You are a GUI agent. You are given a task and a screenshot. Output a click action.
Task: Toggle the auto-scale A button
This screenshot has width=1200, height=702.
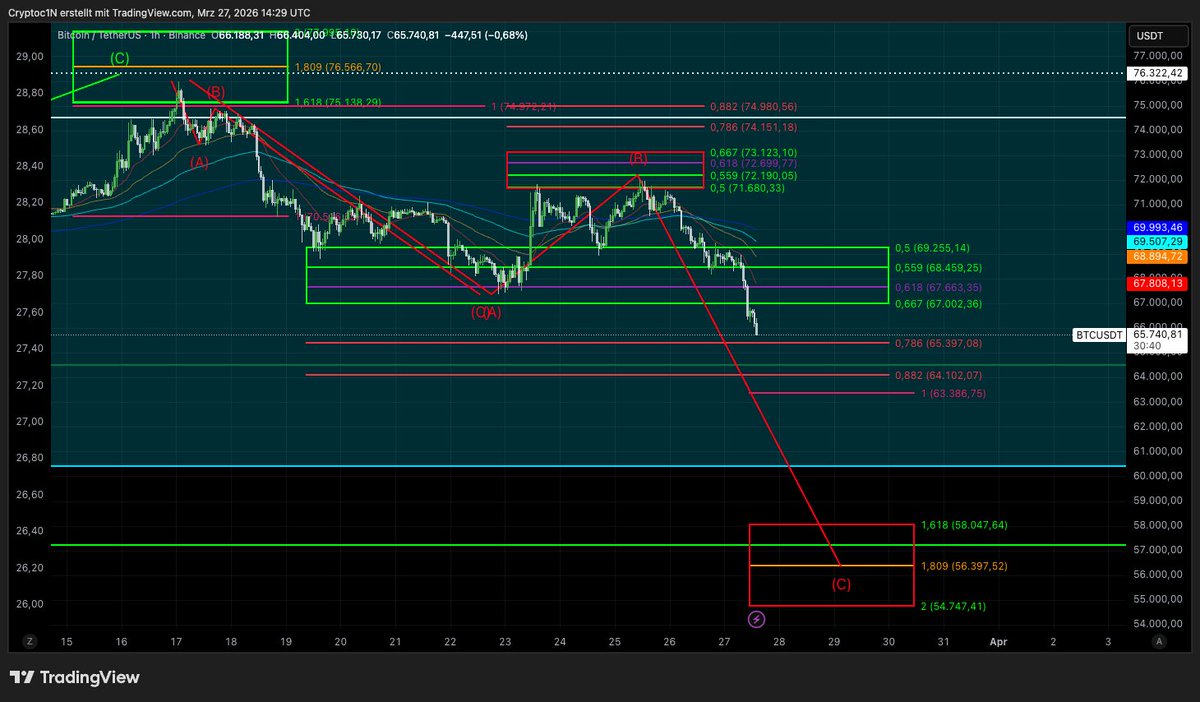click(x=1158, y=641)
